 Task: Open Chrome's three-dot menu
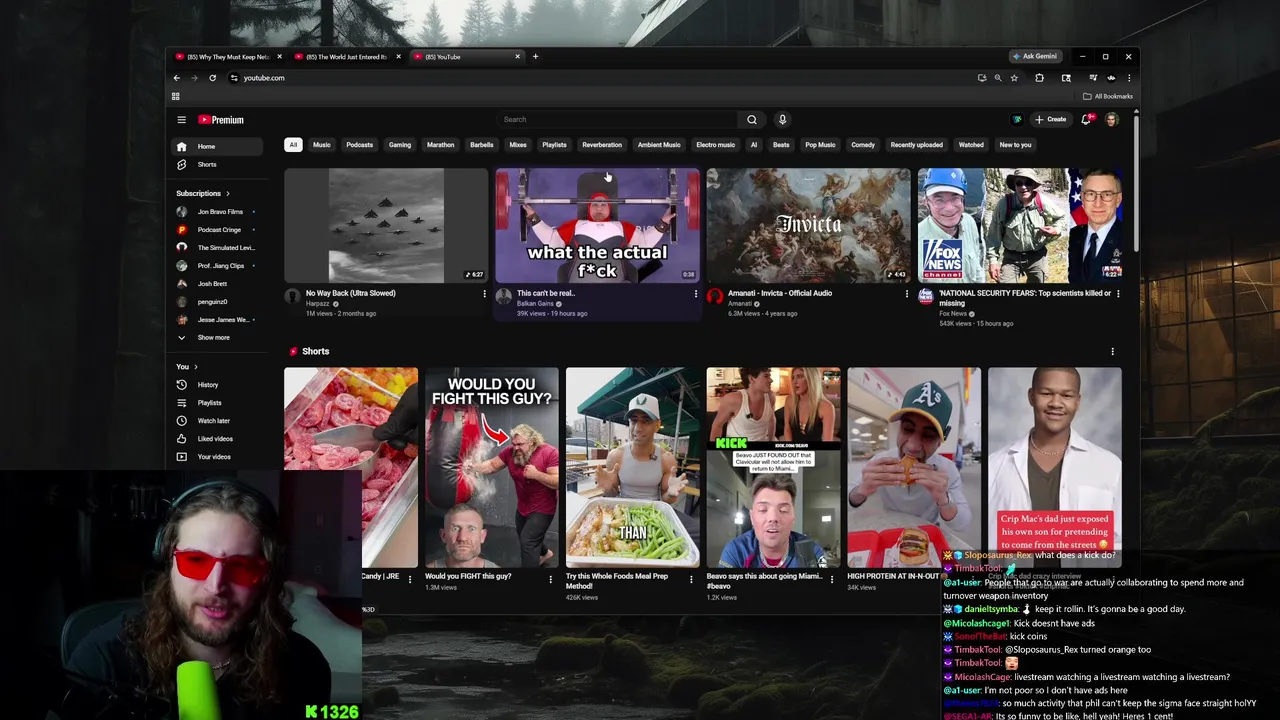tap(1128, 78)
